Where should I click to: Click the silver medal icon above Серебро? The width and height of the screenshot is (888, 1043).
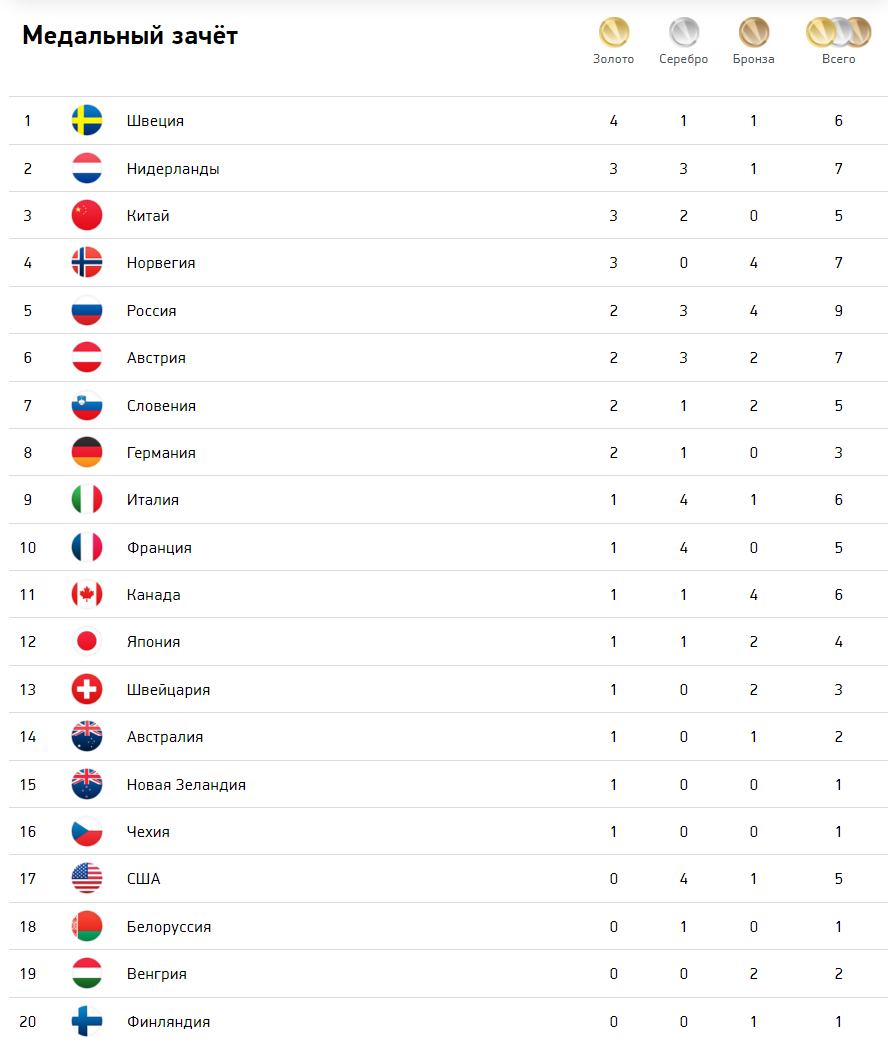coord(684,32)
